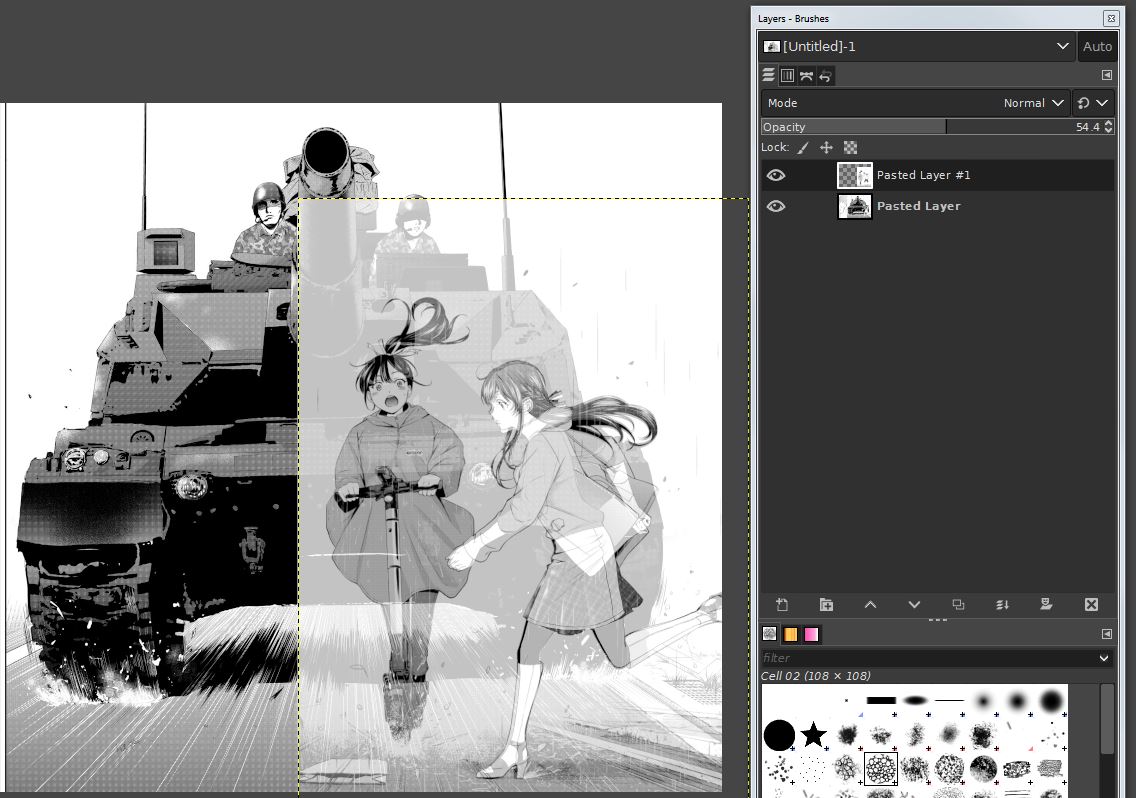Screen dimensions: 1136x798
Task: Open the Brushes dock tab configuration menu
Action: coord(1106,634)
